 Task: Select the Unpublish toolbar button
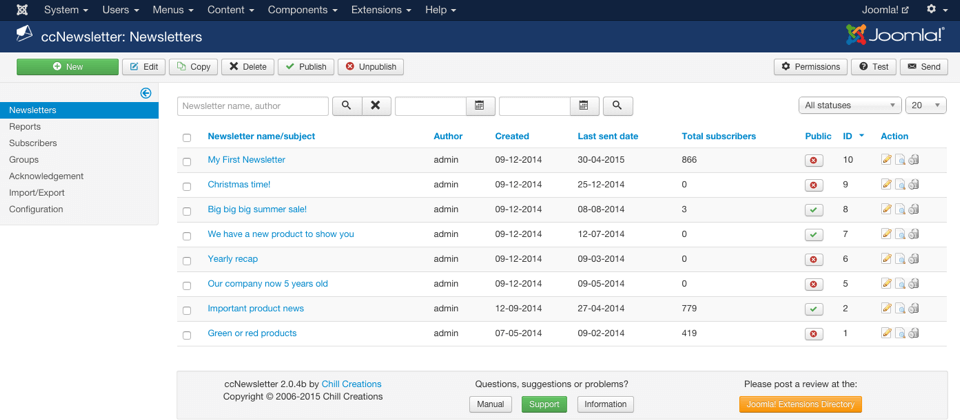pyautogui.click(x=371, y=67)
